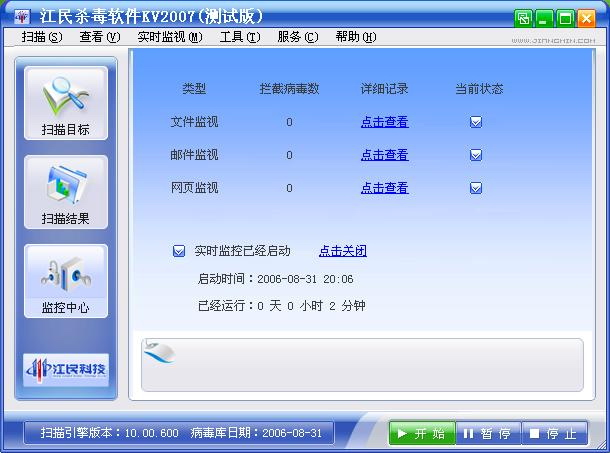Click the 扫描引擎版本 10.00.600 status text
This screenshot has width=610, height=453.
(x=109, y=433)
